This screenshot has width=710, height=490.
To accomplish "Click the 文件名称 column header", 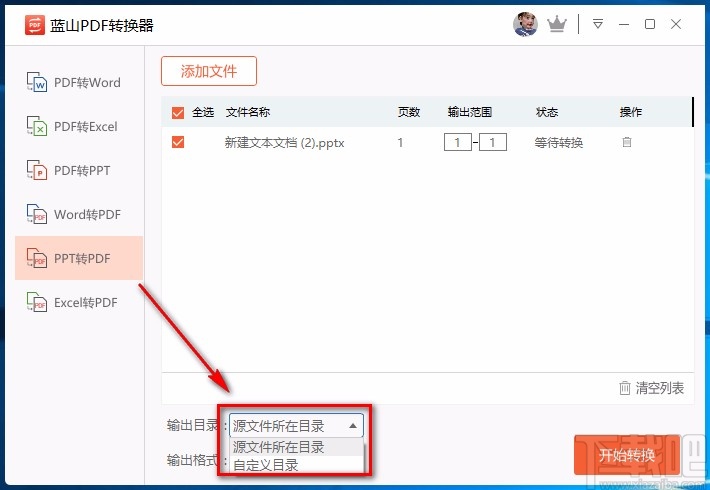I will (248, 112).
